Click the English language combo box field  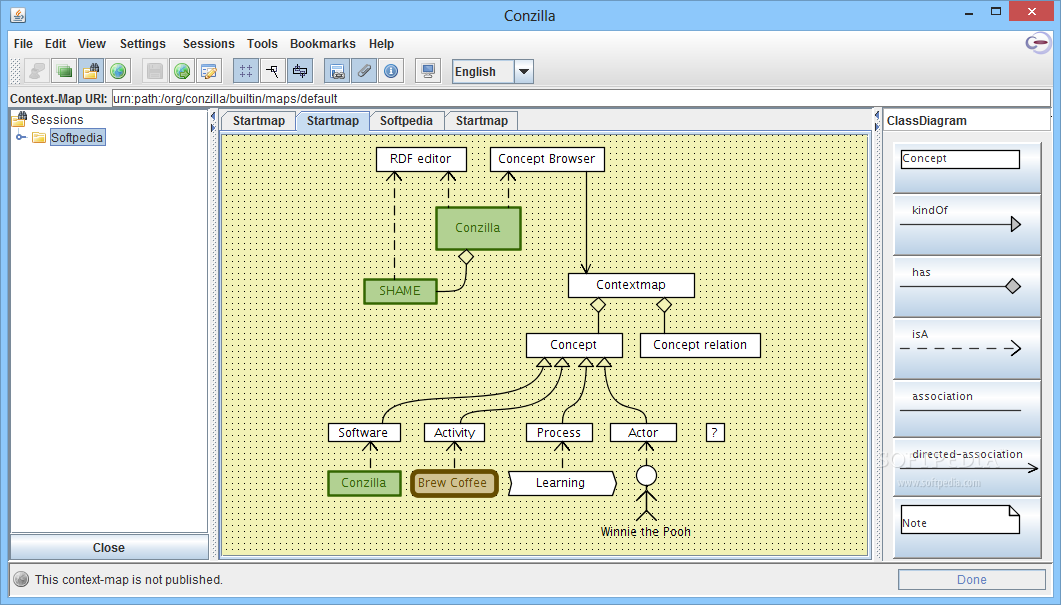483,72
